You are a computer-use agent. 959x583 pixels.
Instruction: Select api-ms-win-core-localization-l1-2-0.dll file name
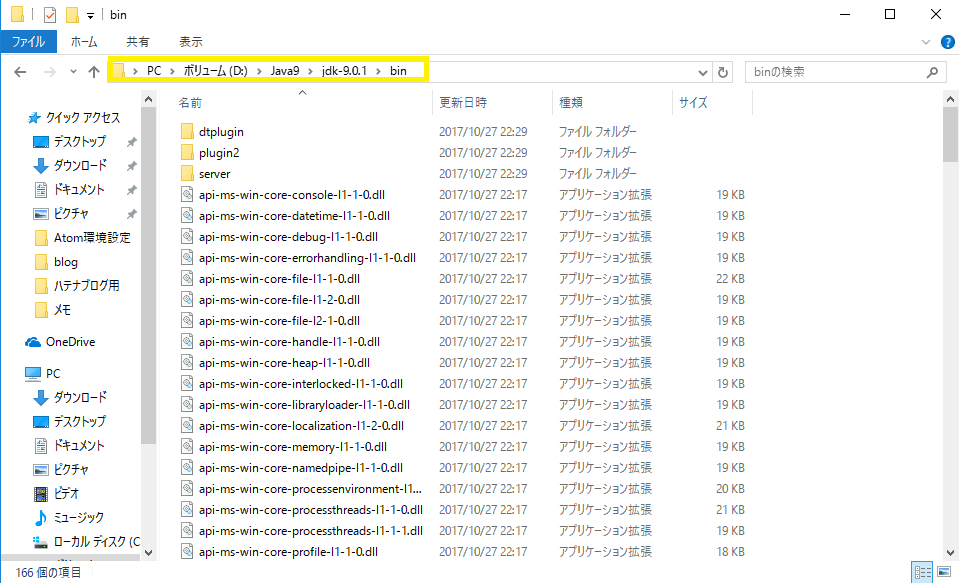pos(301,426)
